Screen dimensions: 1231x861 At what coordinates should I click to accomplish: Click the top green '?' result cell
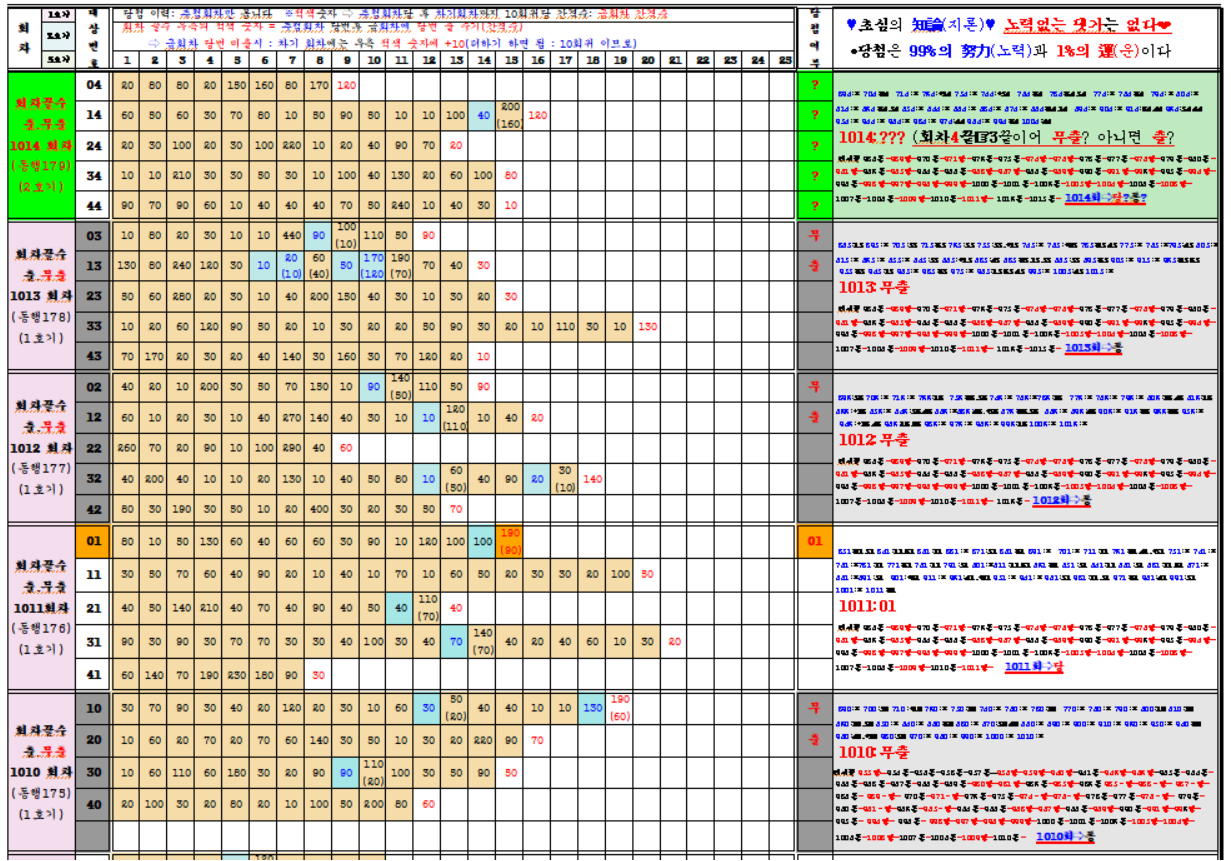coord(814,85)
